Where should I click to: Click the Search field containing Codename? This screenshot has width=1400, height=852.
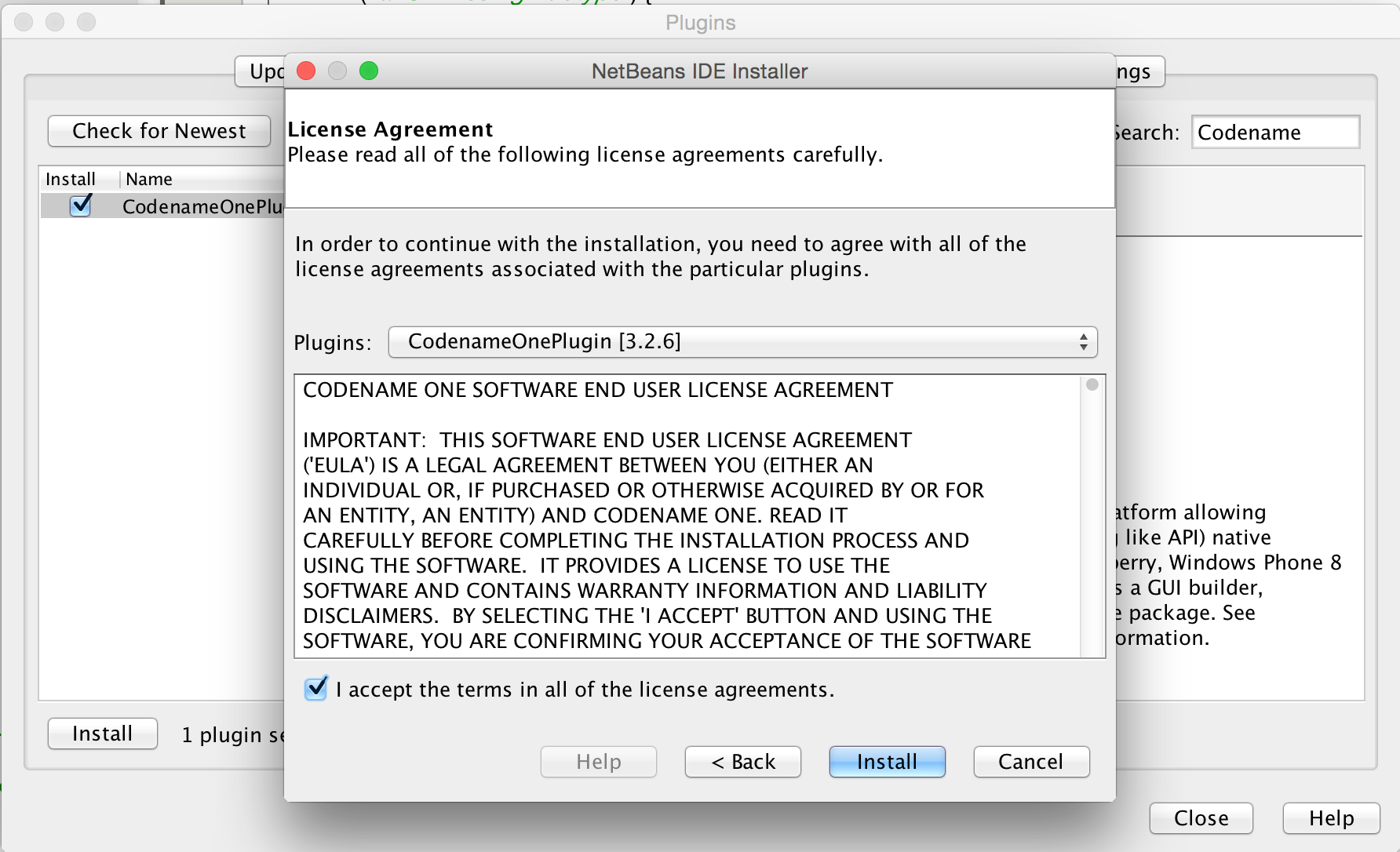pos(1275,132)
